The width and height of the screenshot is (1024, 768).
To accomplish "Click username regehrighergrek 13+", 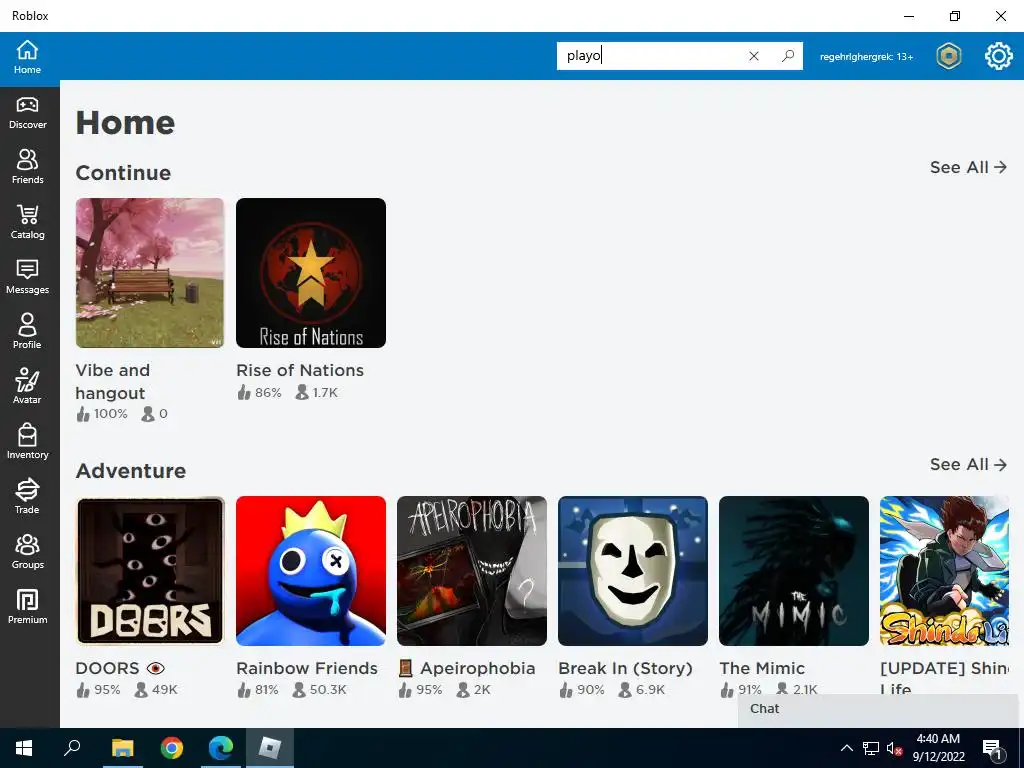I will click(866, 57).
